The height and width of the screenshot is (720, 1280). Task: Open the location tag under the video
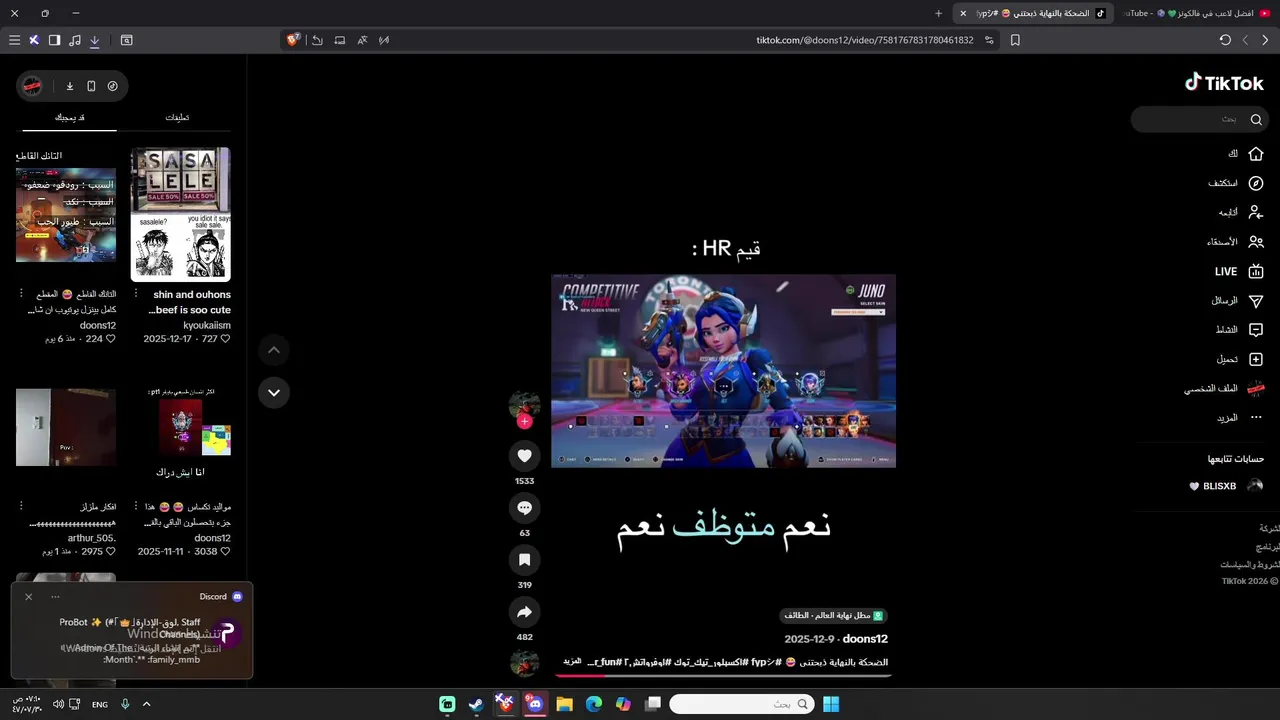pyautogui.click(x=833, y=616)
